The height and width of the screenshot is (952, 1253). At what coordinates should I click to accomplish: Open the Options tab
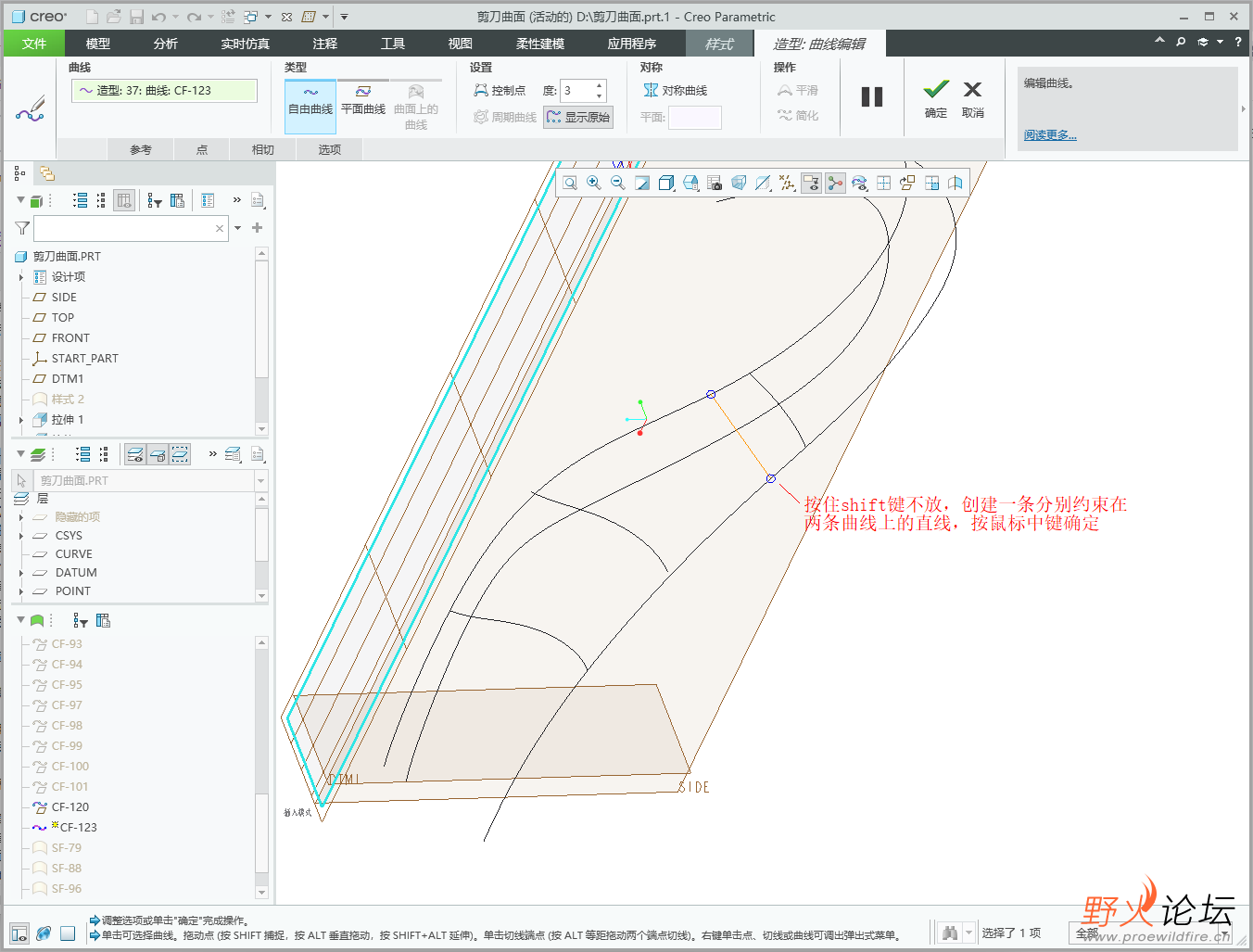tap(330, 149)
